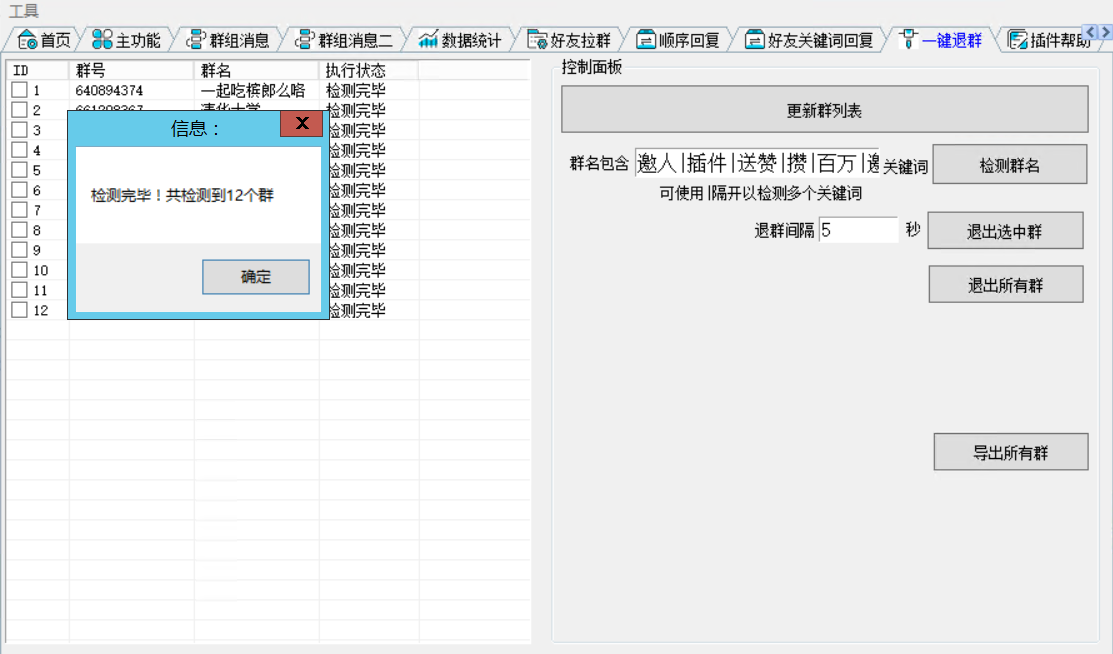The height and width of the screenshot is (654, 1113).
Task: Click the 好友拉群 tab icon
Action: [x=537, y=40]
